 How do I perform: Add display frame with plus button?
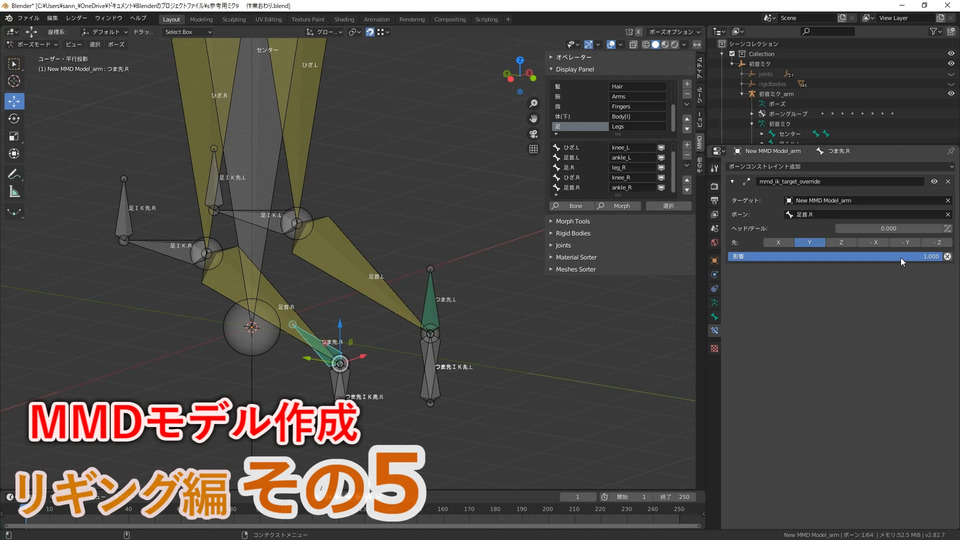687,84
